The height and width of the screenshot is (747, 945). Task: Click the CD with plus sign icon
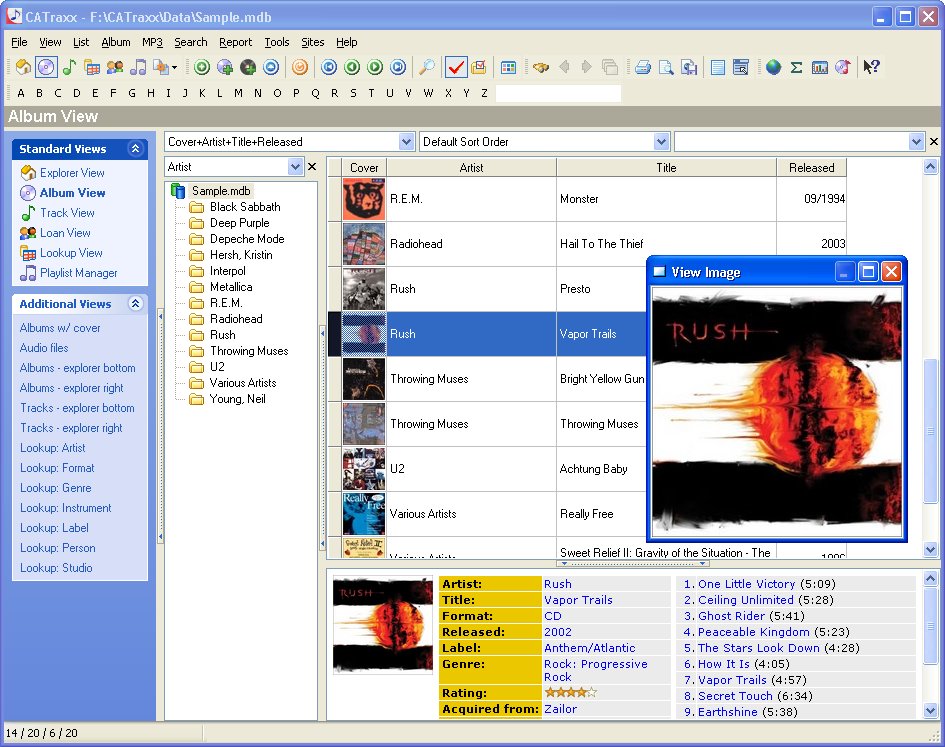[225, 67]
